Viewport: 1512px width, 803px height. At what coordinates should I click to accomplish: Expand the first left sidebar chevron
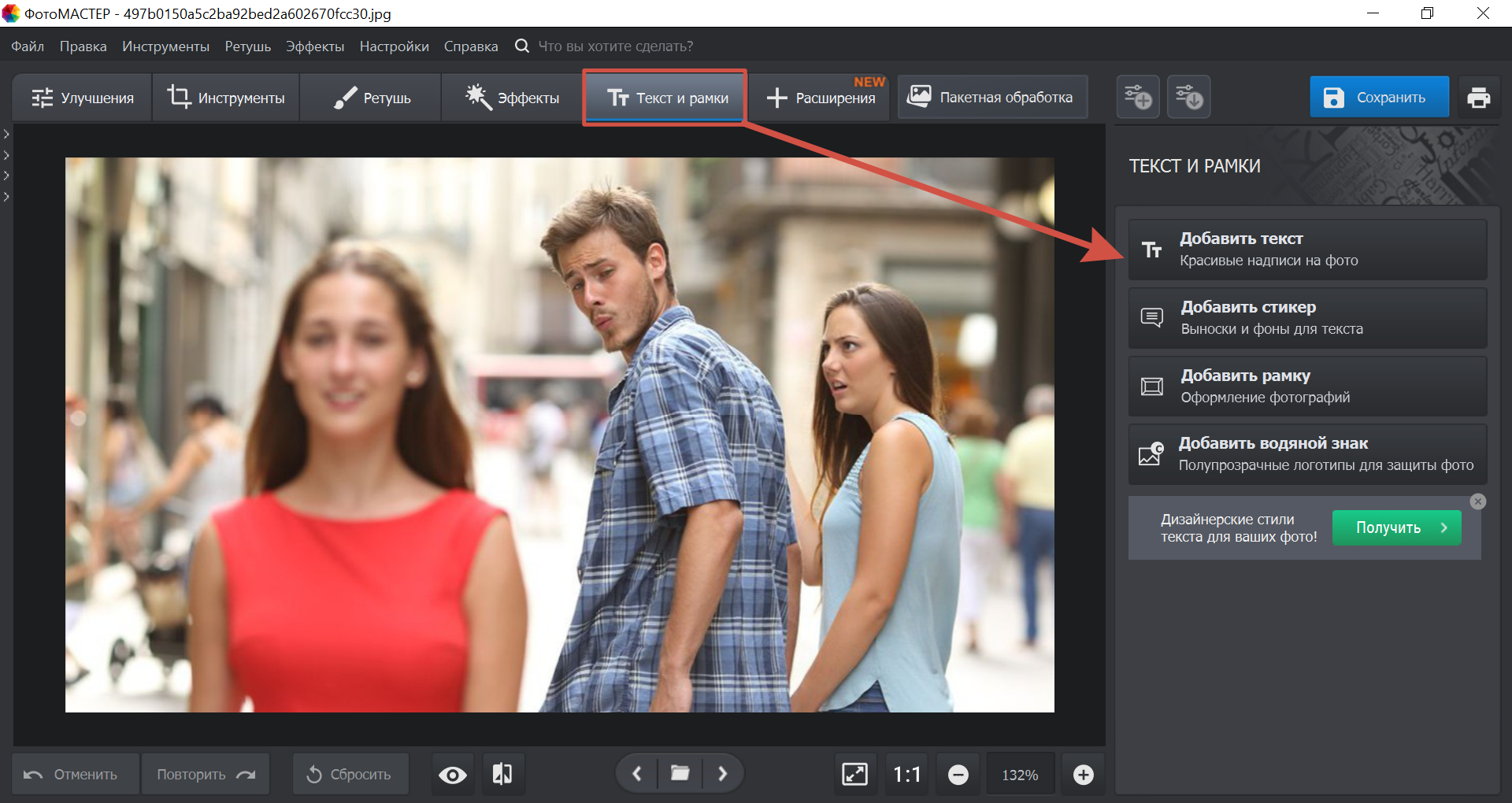click(x=6, y=135)
